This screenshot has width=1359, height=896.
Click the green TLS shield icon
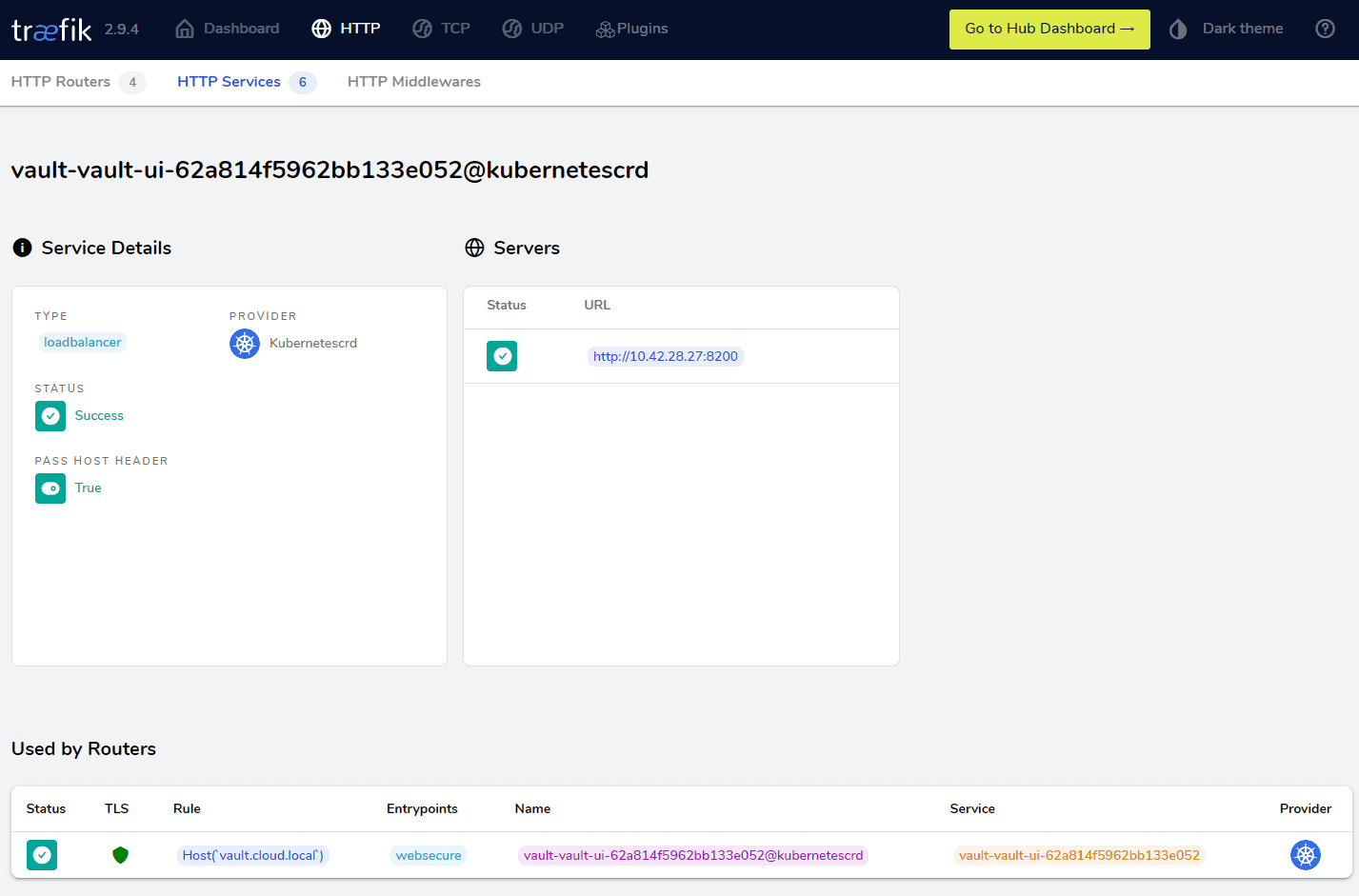pyautogui.click(x=120, y=855)
